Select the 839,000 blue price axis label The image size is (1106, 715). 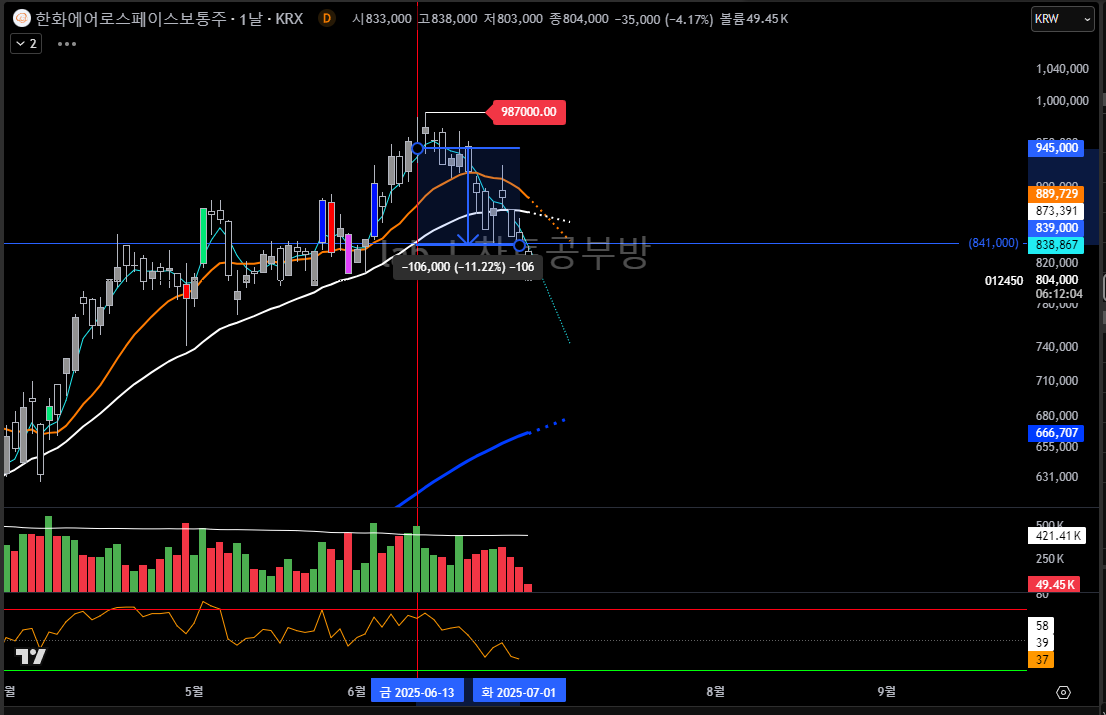tap(1056, 227)
